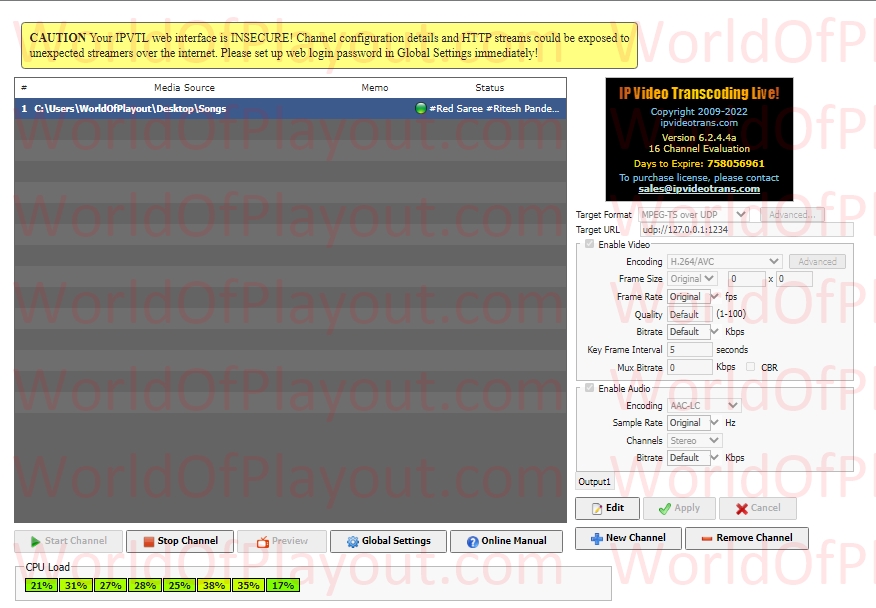Click the Status column header
Viewport: 876px width, 608px height.
point(490,88)
